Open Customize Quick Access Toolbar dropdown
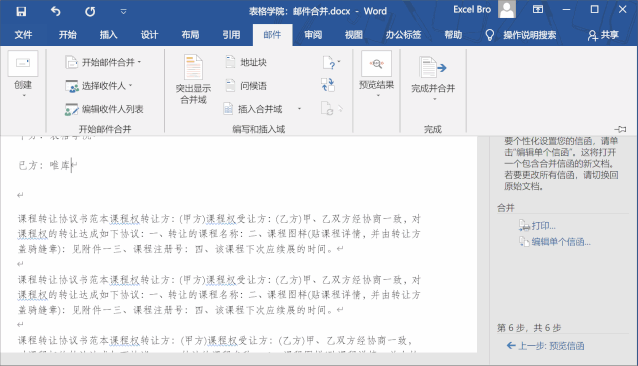 coord(123,11)
